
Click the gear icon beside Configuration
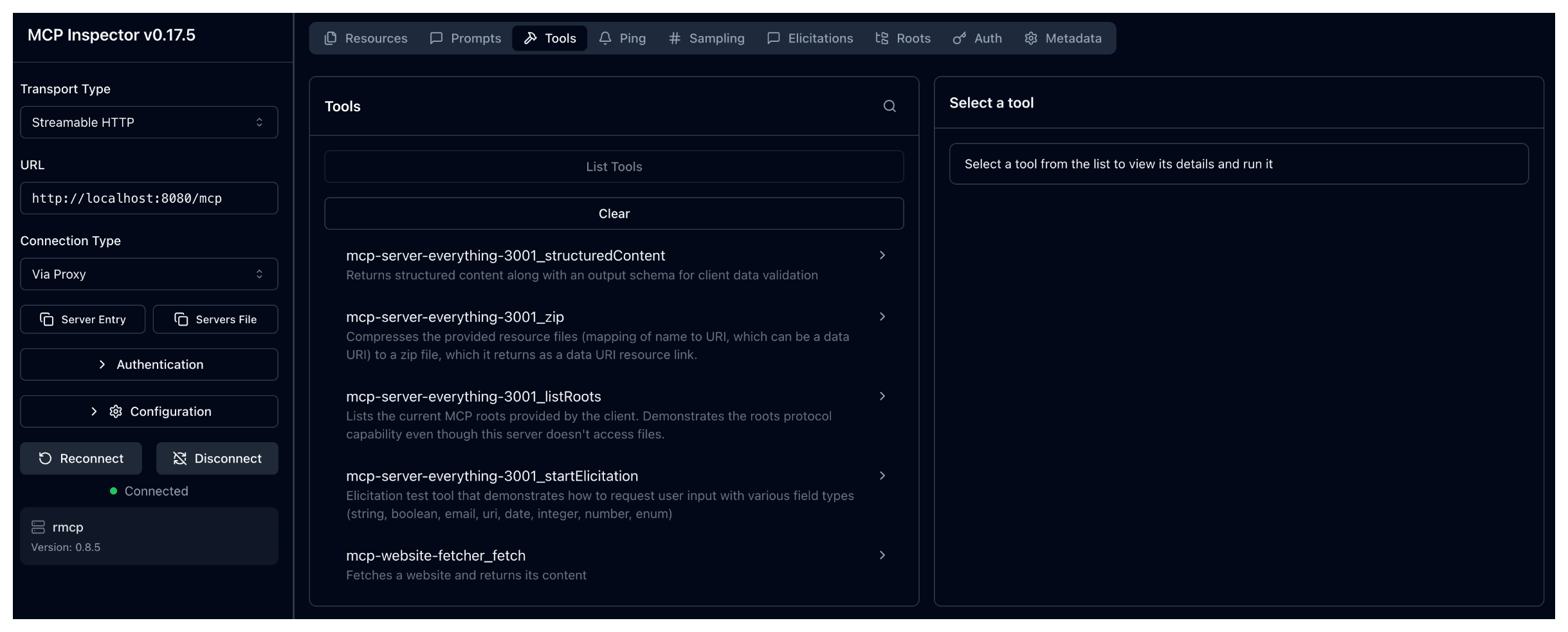116,411
